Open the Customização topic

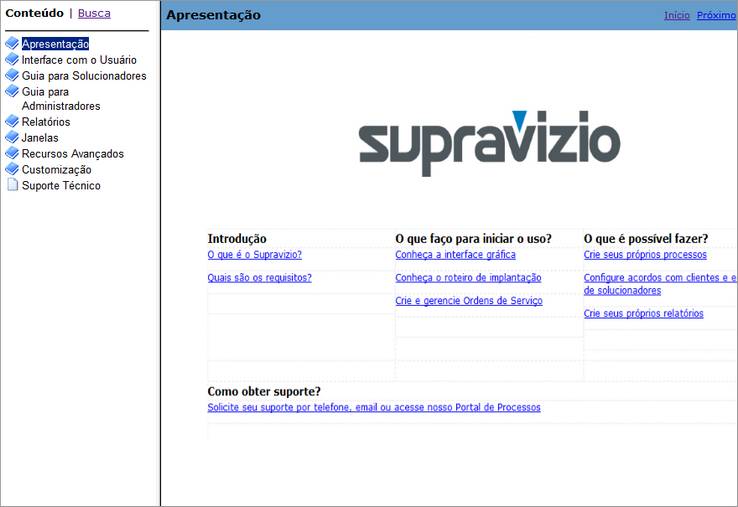pyautogui.click(x=56, y=170)
